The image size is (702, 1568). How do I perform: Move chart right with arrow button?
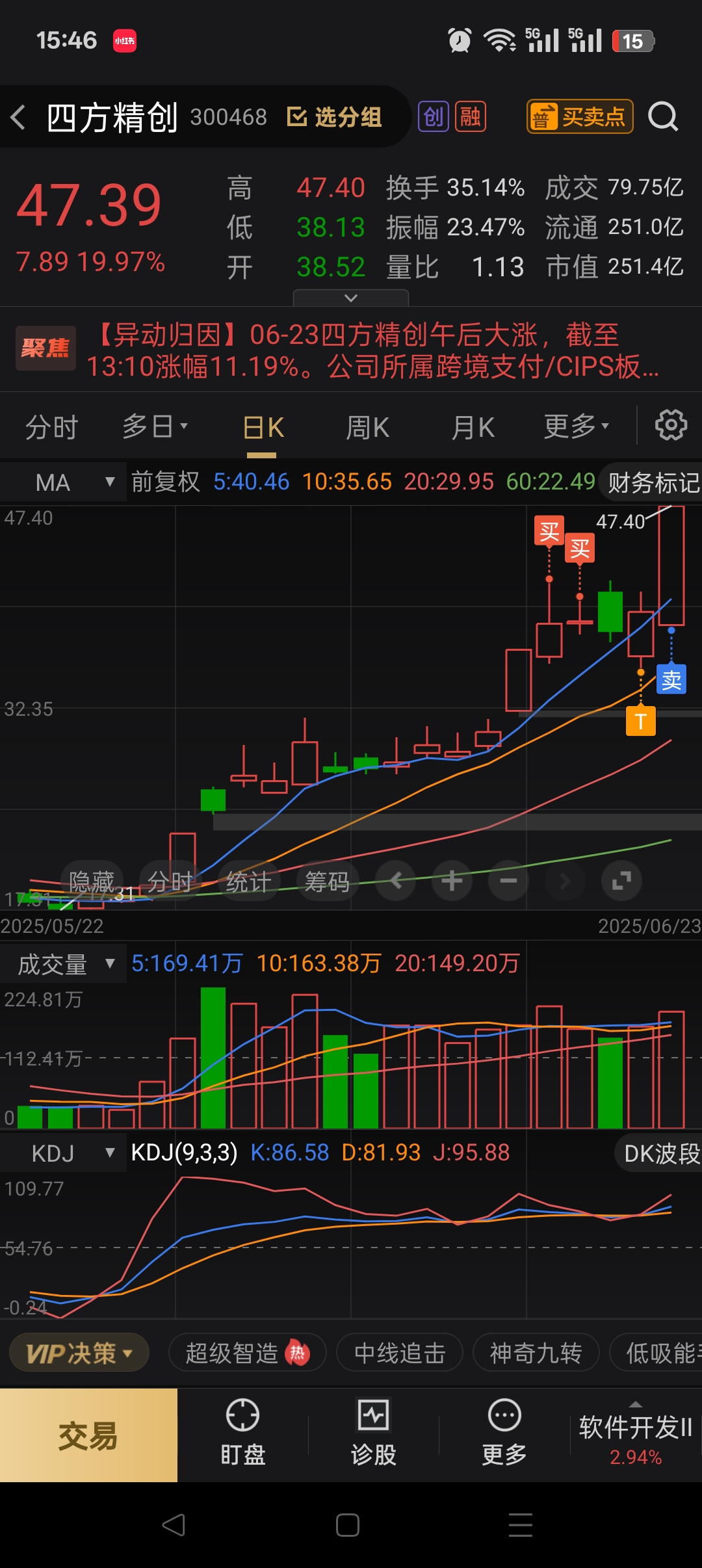tap(565, 881)
